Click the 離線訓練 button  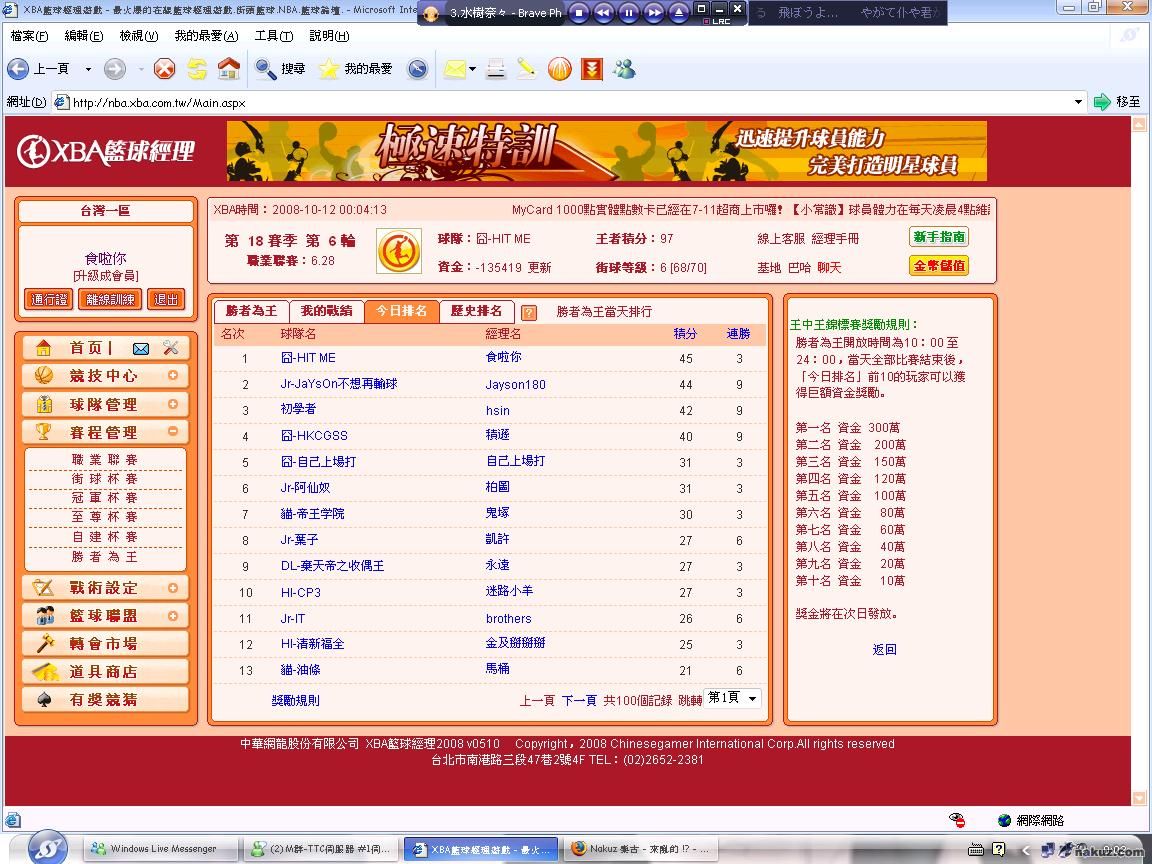(x=110, y=299)
